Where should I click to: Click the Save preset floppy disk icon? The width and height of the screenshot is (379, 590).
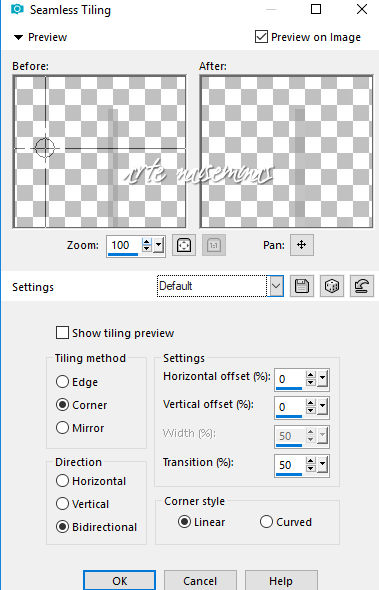click(x=302, y=286)
